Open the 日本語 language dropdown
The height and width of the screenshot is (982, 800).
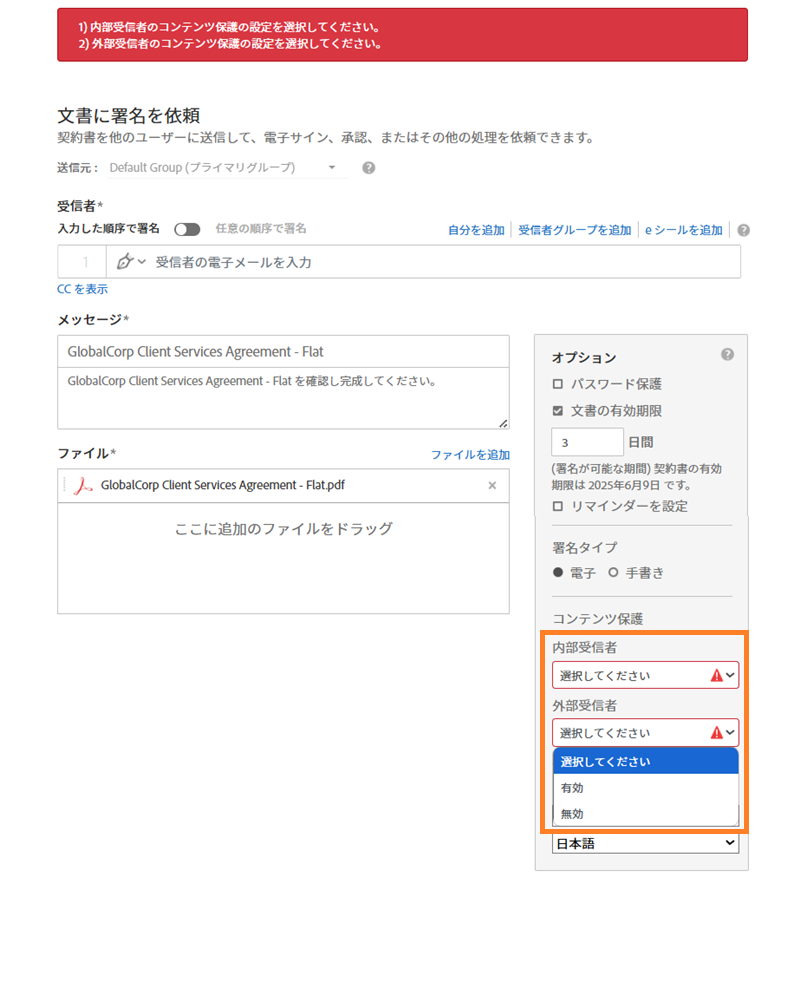pos(645,842)
